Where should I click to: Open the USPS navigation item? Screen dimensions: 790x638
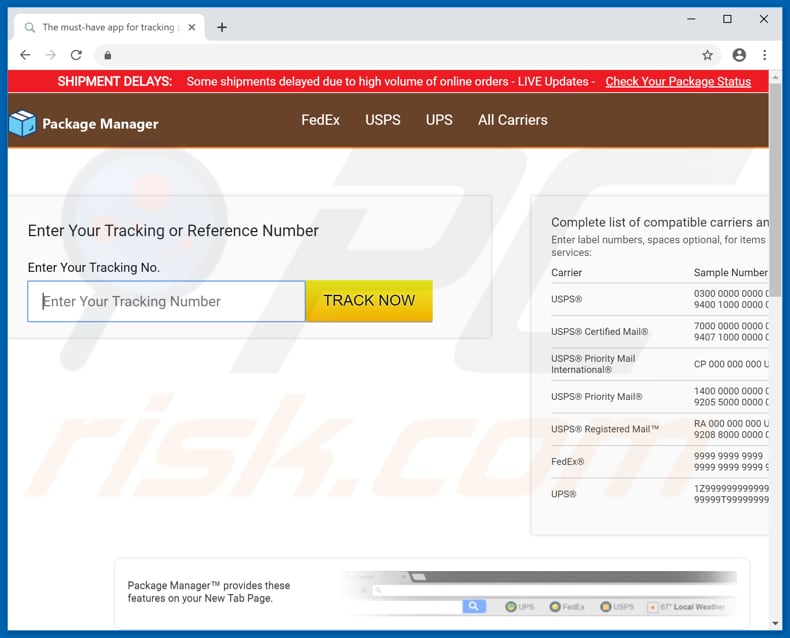(382, 120)
